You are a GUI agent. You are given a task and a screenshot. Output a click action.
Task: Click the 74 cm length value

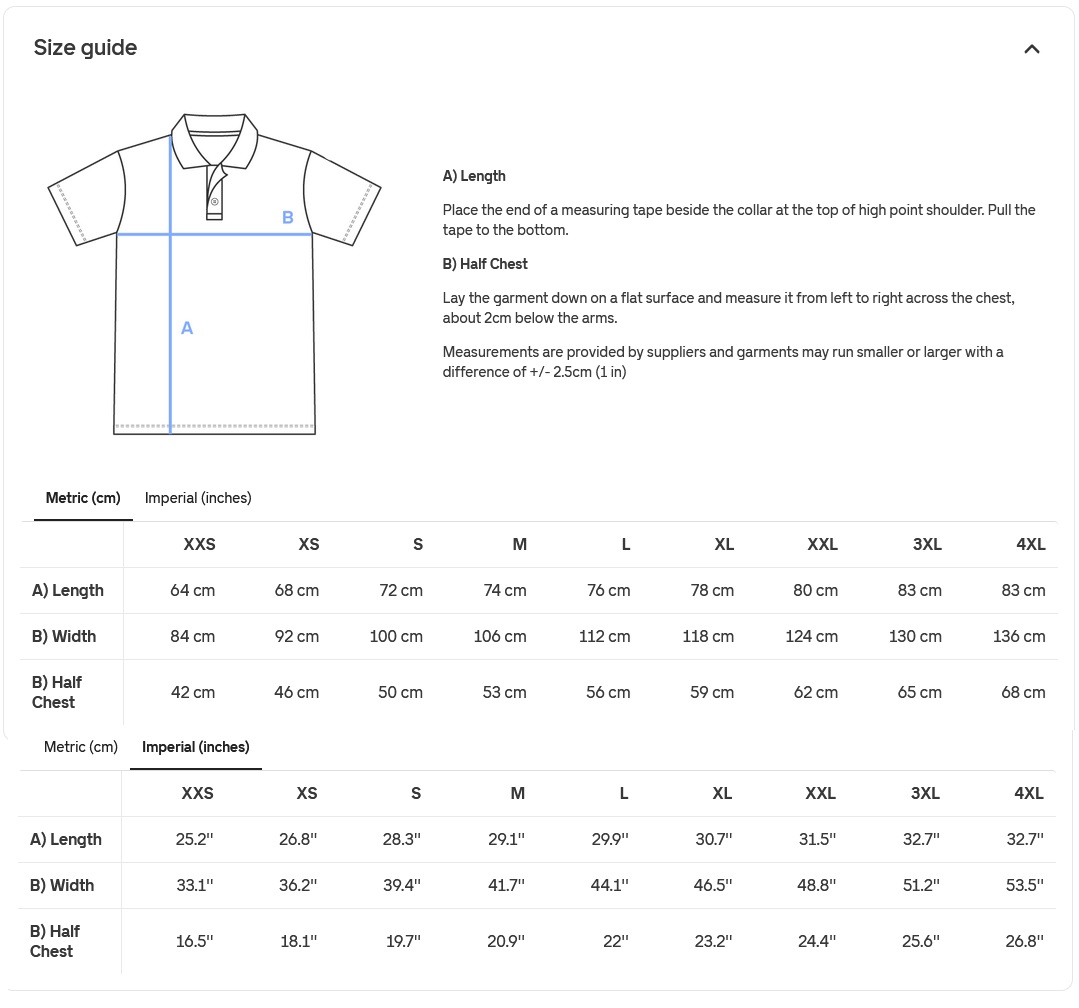pyautogui.click(x=505, y=591)
